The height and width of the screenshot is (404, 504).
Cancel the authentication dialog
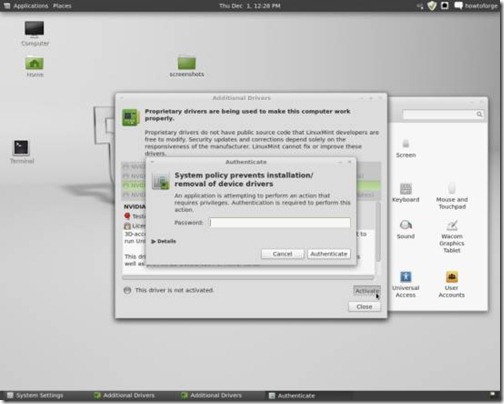(x=282, y=254)
